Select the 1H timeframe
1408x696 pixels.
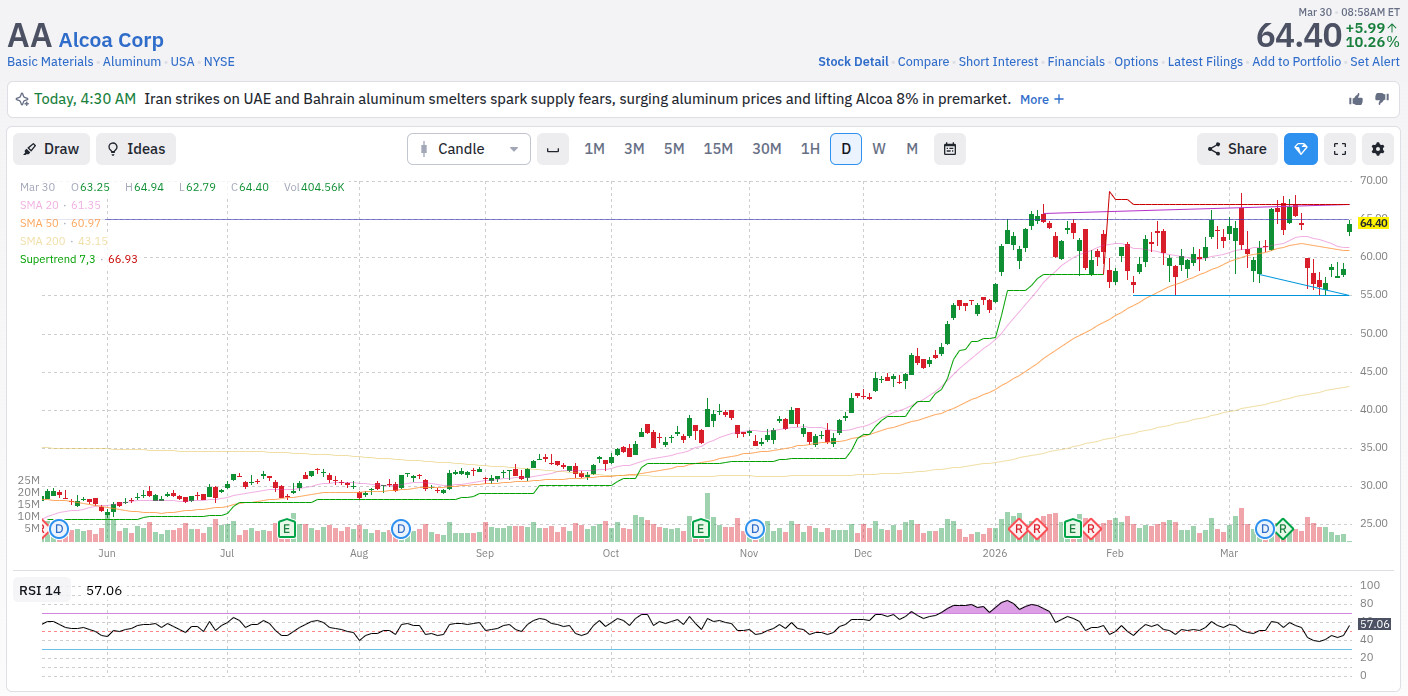810,149
